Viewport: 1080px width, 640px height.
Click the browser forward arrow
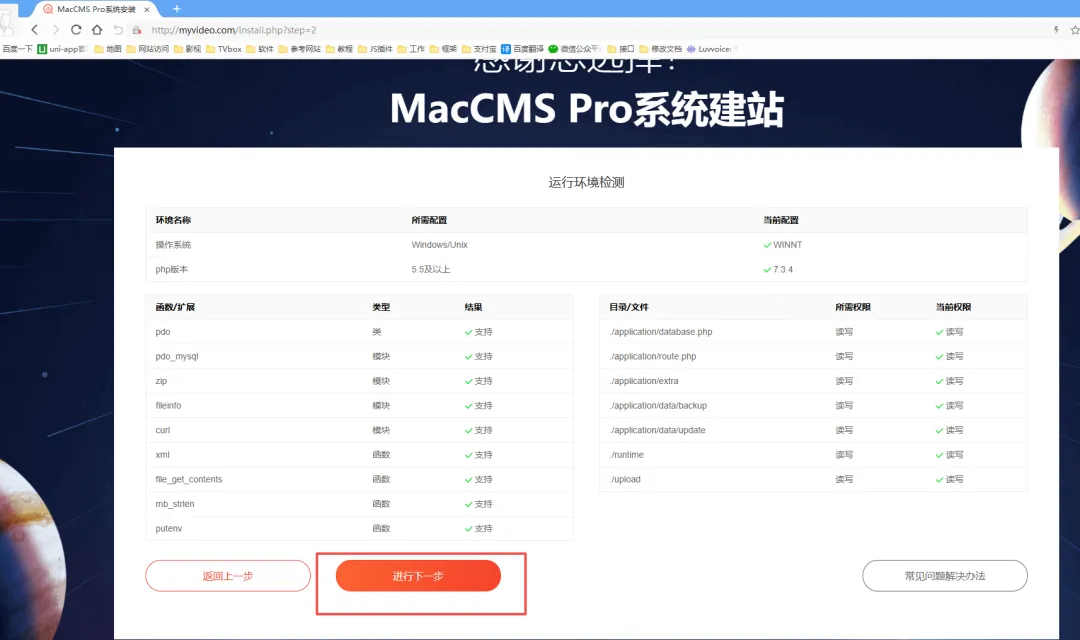pyautogui.click(x=56, y=30)
